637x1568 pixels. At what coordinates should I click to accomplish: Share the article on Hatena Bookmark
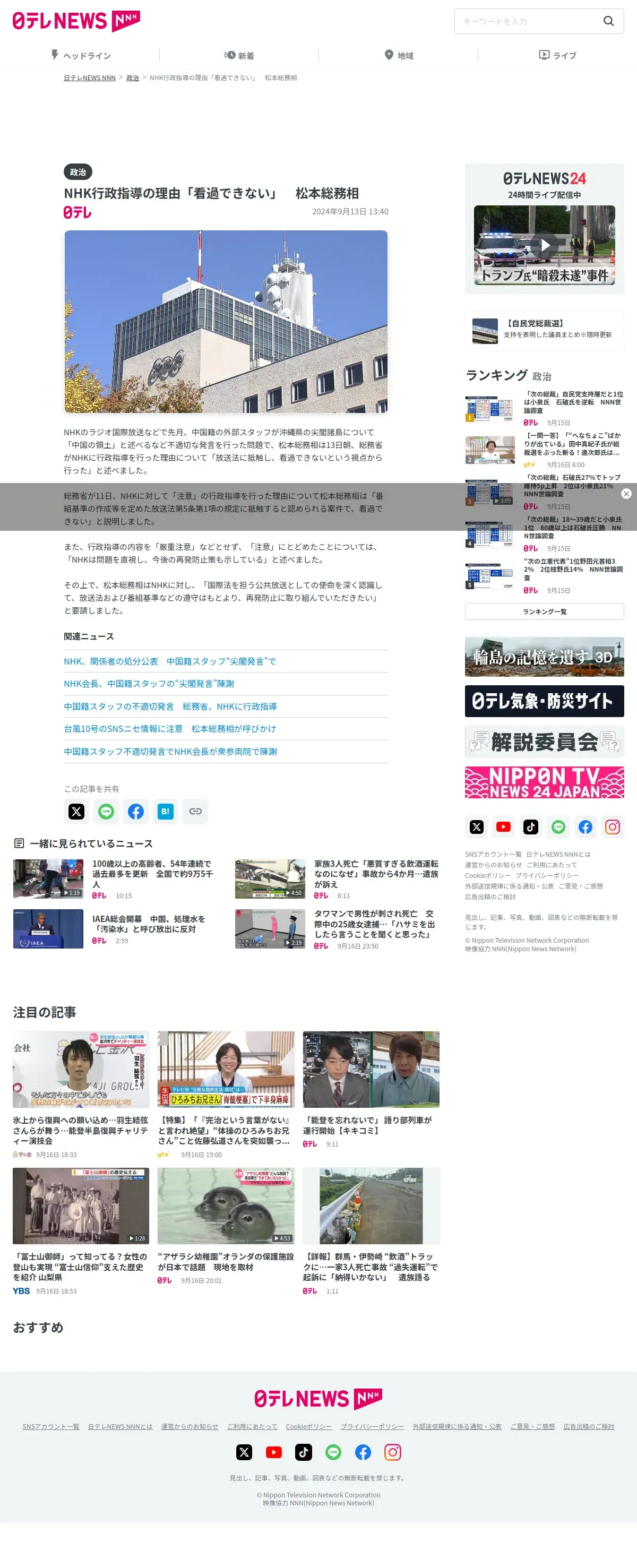(x=166, y=812)
